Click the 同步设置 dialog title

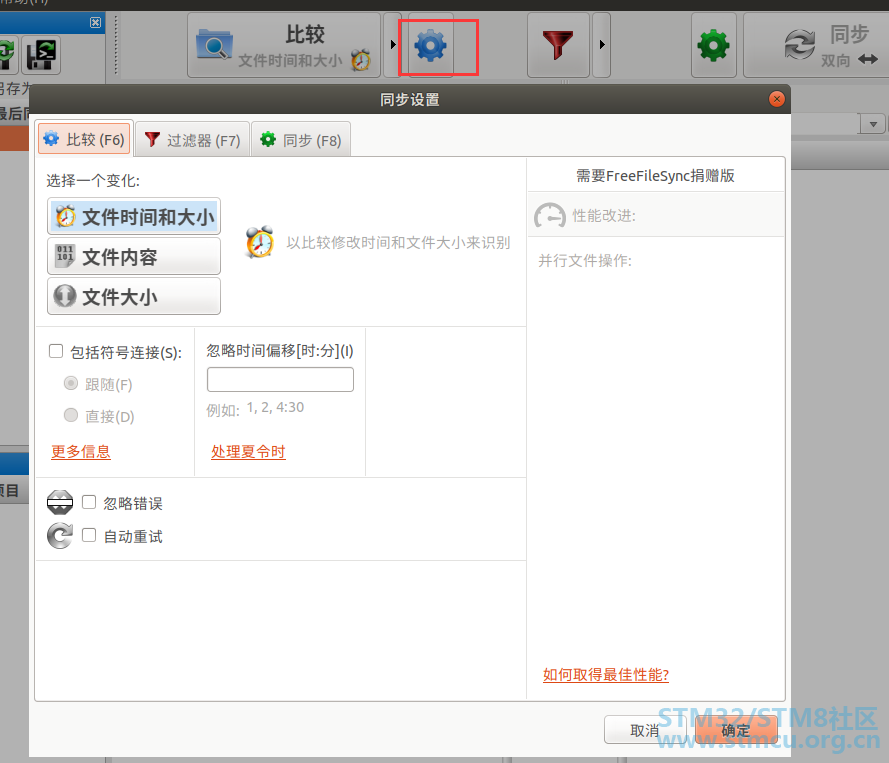409,100
